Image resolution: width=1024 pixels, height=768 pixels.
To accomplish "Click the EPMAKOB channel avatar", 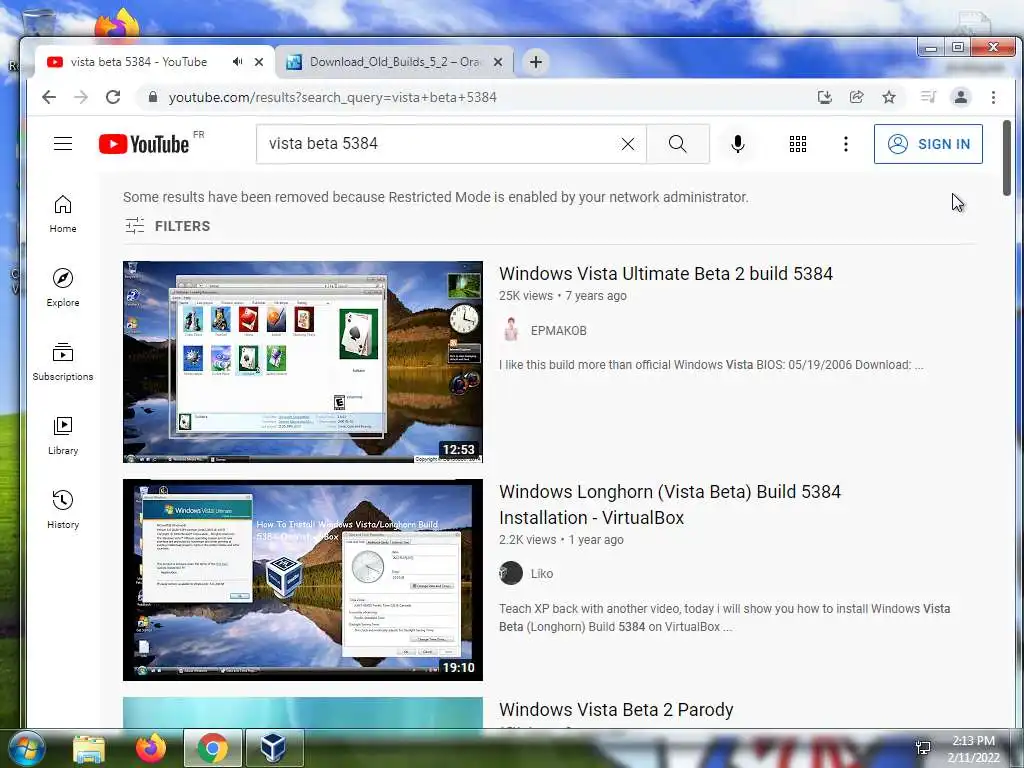I will [511, 330].
